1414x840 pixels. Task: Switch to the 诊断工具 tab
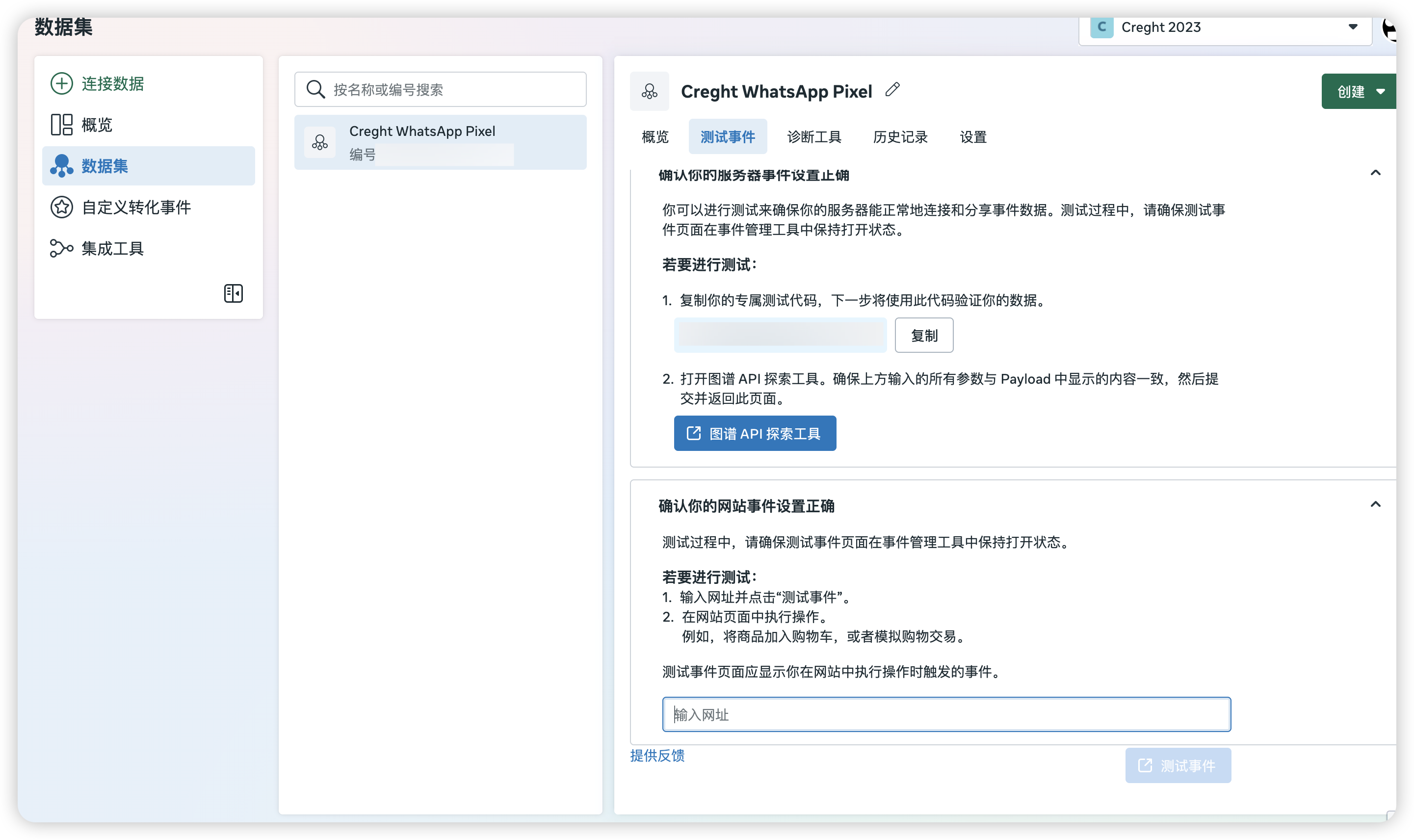point(814,137)
